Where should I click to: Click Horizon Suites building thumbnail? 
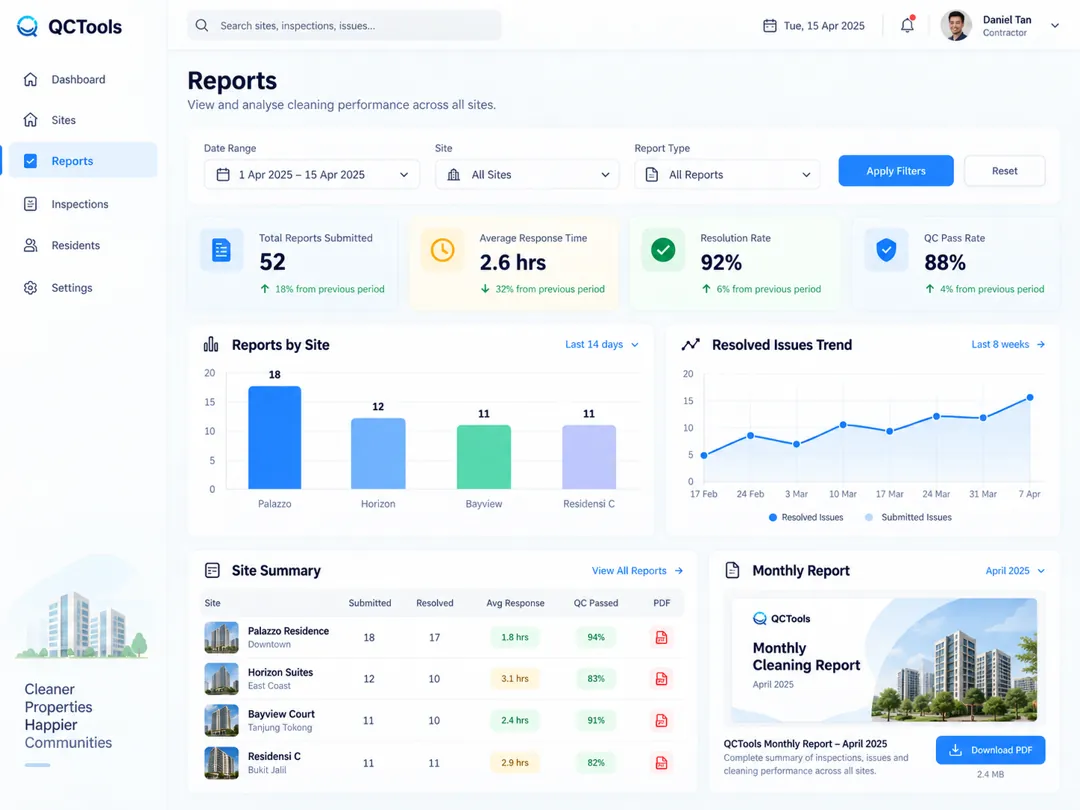point(222,679)
